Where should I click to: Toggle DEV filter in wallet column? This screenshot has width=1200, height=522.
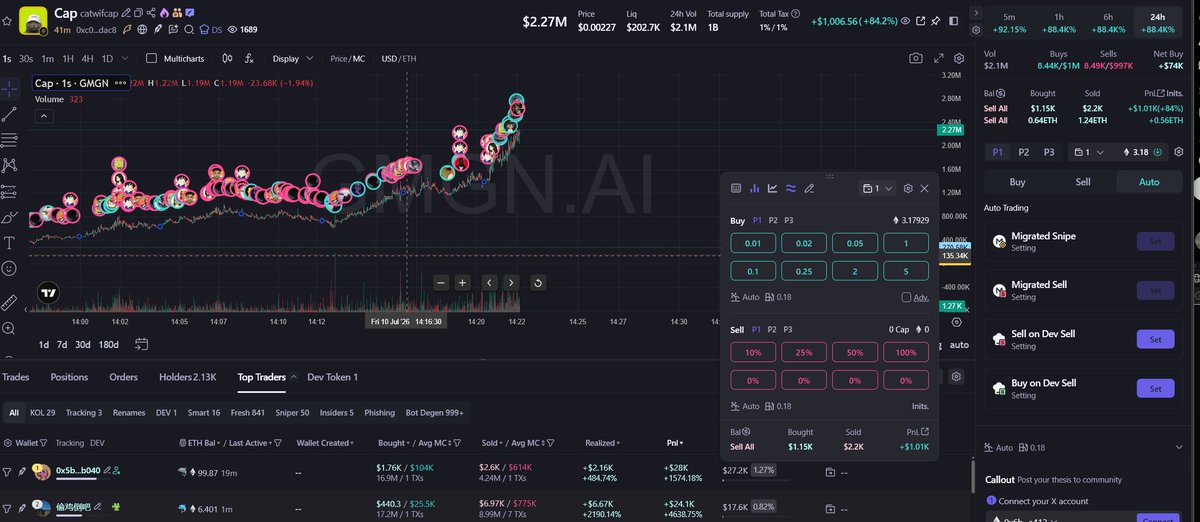(97, 442)
